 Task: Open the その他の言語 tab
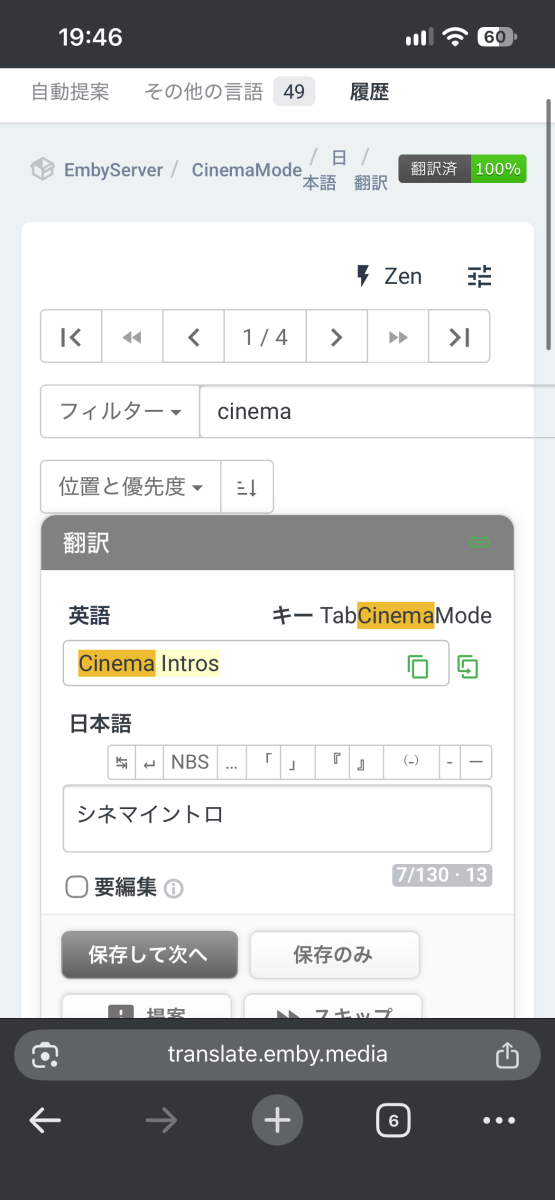coord(229,92)
